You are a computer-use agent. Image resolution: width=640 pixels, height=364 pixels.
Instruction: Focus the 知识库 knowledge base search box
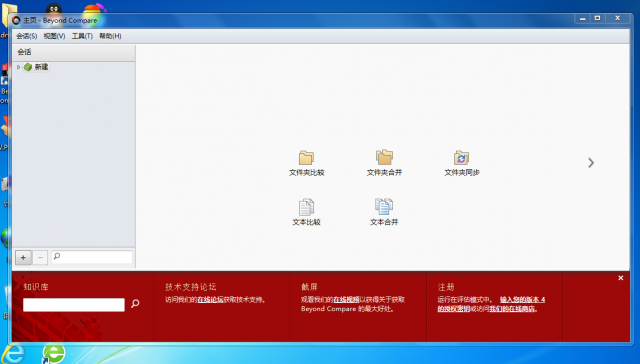[74, 305]
